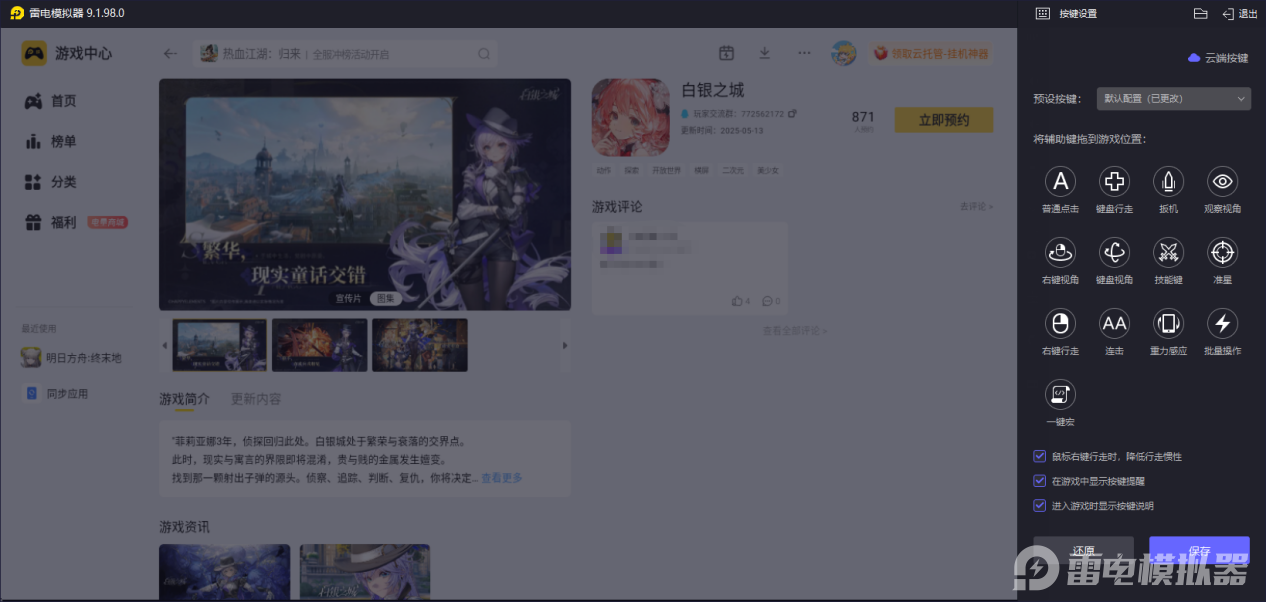Select the 右键视角 right-click view icon
Image resolution: width=1266 pixels, height=602 pixels.
1060,252
